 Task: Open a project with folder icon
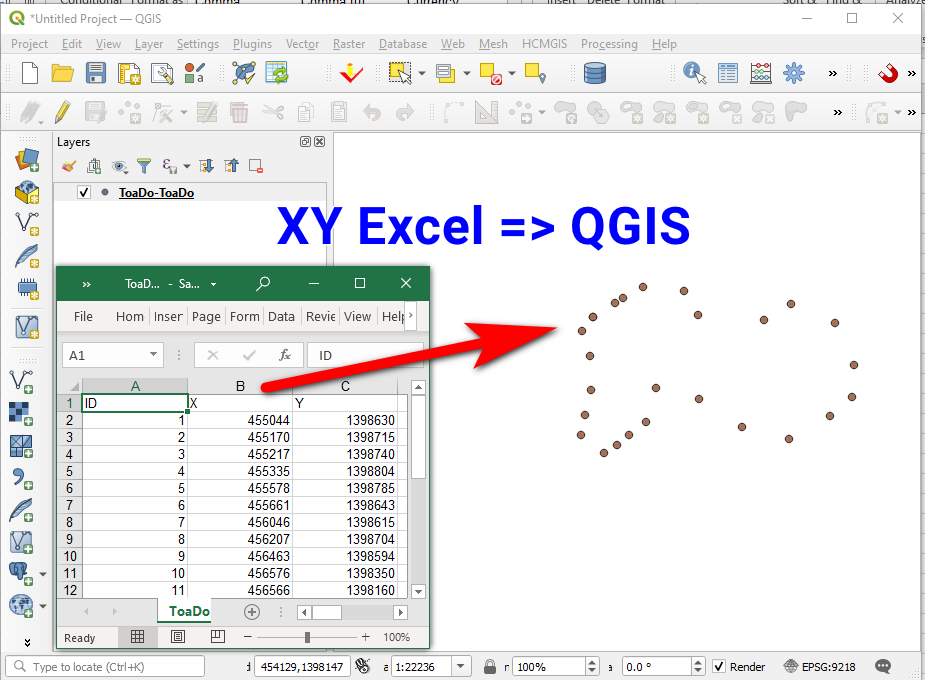[x=63, y=73]
